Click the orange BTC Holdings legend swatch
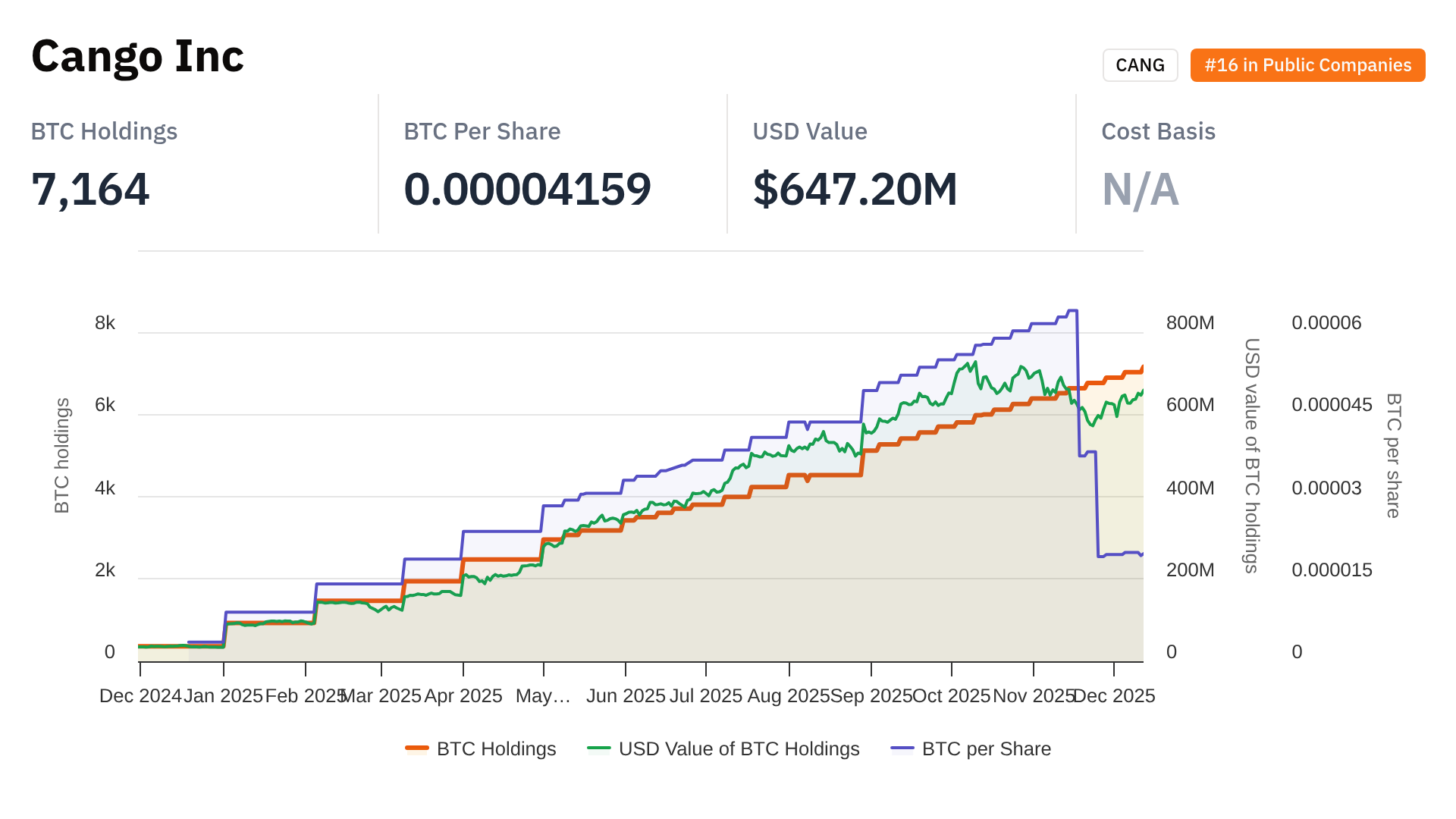The width and height of the screenshot is (1456, 819). click(x=417, y=749)
